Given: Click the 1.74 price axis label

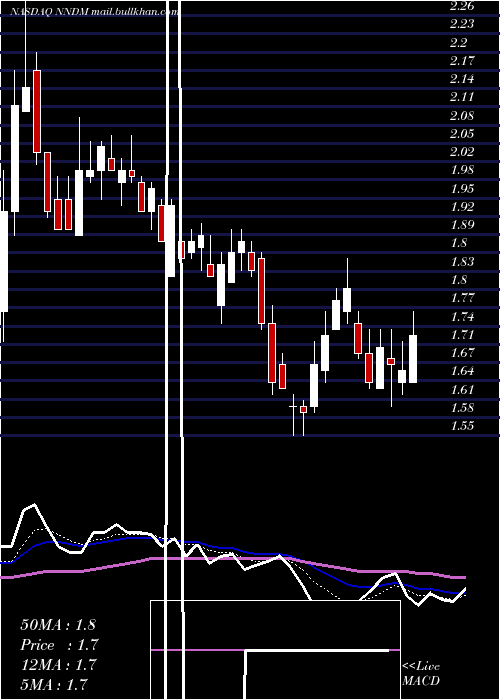Looking at the screenshot, I should pos(462,316).
